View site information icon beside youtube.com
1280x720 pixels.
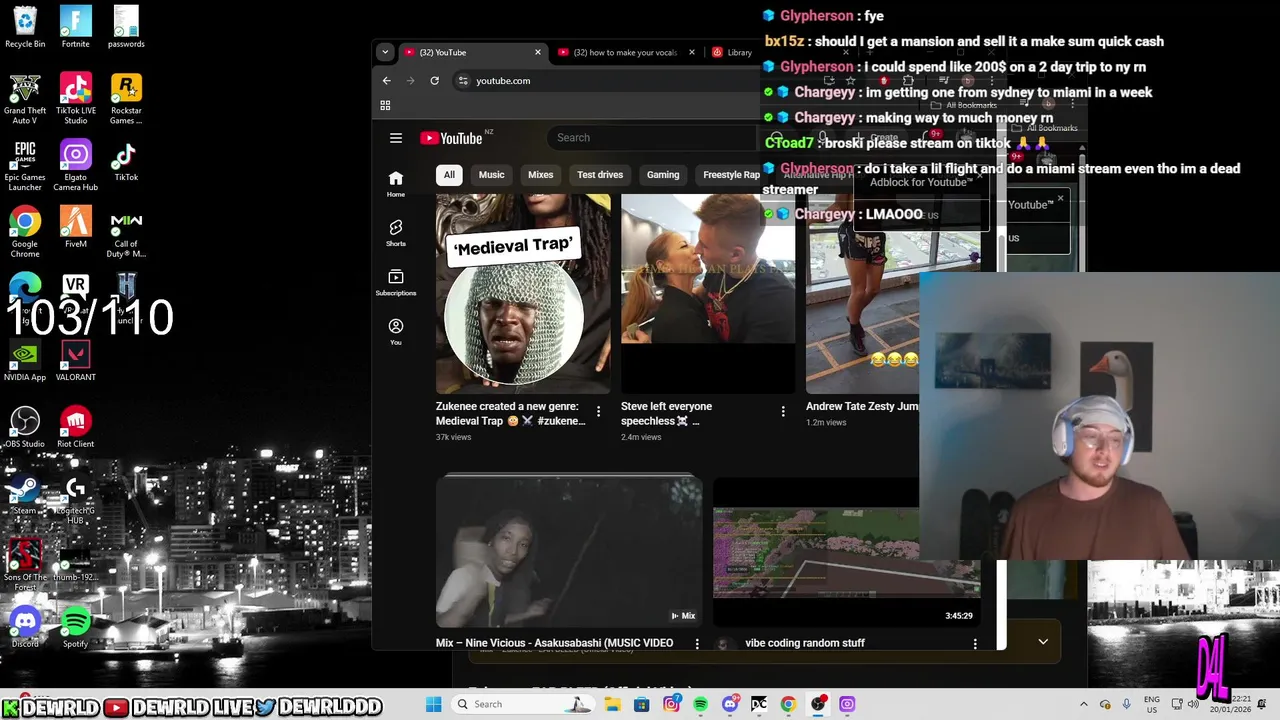(463, 80)
